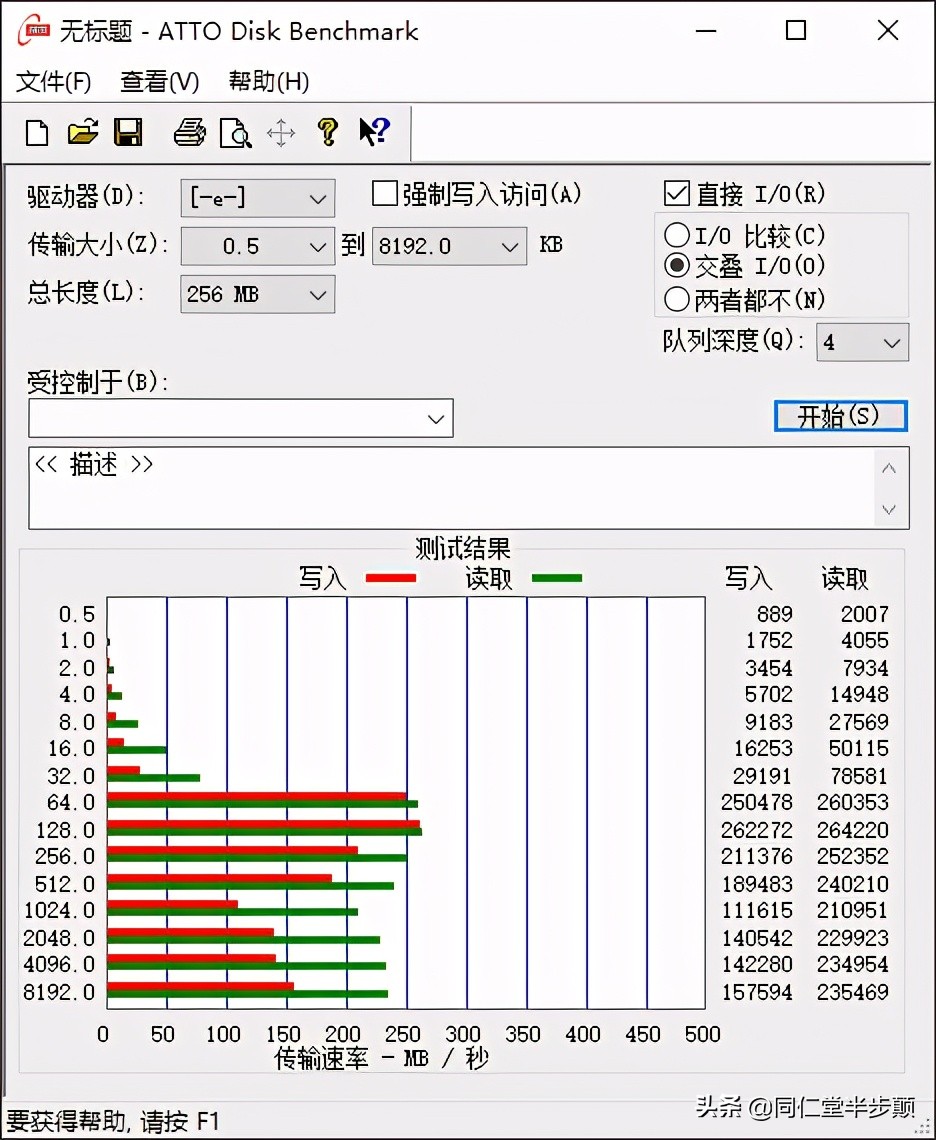Create a new benchmark file
Viewport: 936px width, 1140px height.
click(x=35, y=132)
